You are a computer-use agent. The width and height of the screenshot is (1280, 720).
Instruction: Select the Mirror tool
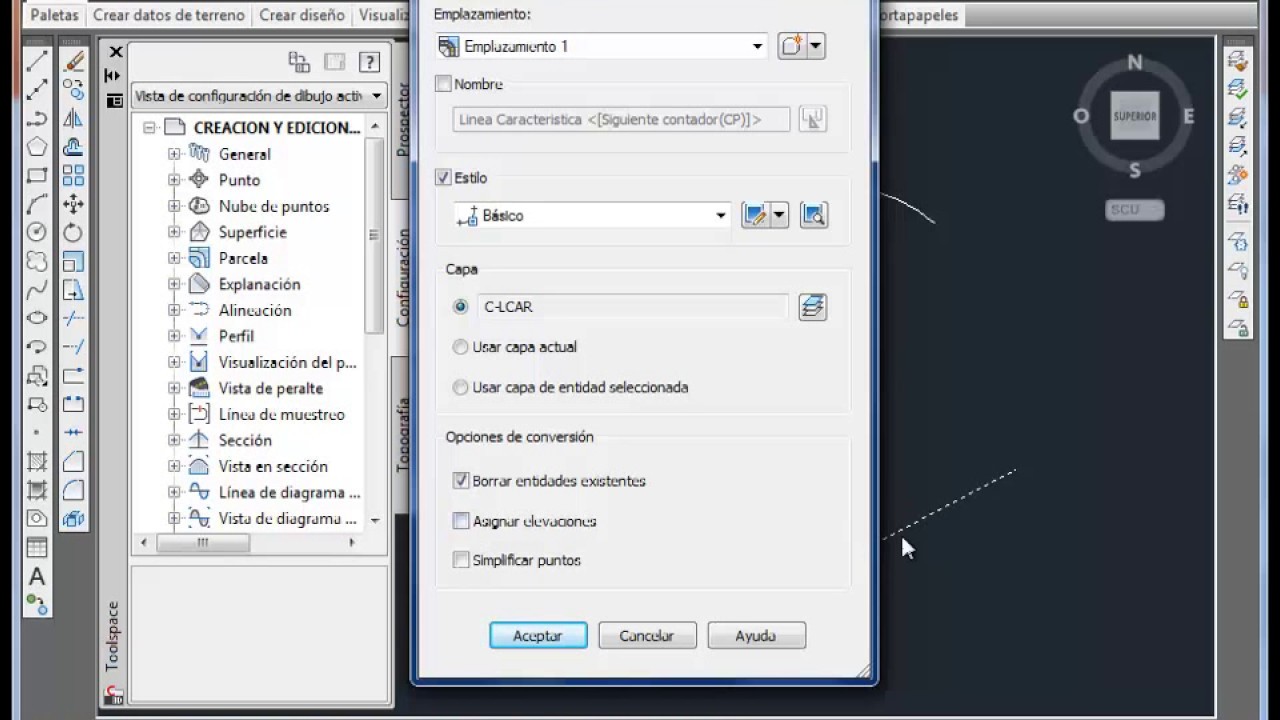pos(73,118)
